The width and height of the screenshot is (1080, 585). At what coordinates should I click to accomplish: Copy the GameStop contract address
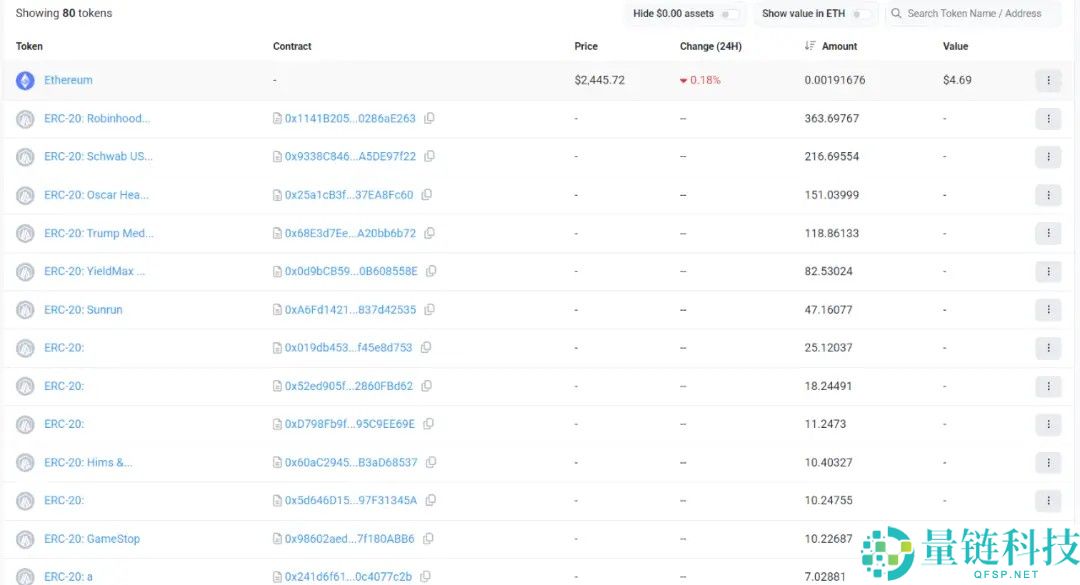click(x=428, y=538)
